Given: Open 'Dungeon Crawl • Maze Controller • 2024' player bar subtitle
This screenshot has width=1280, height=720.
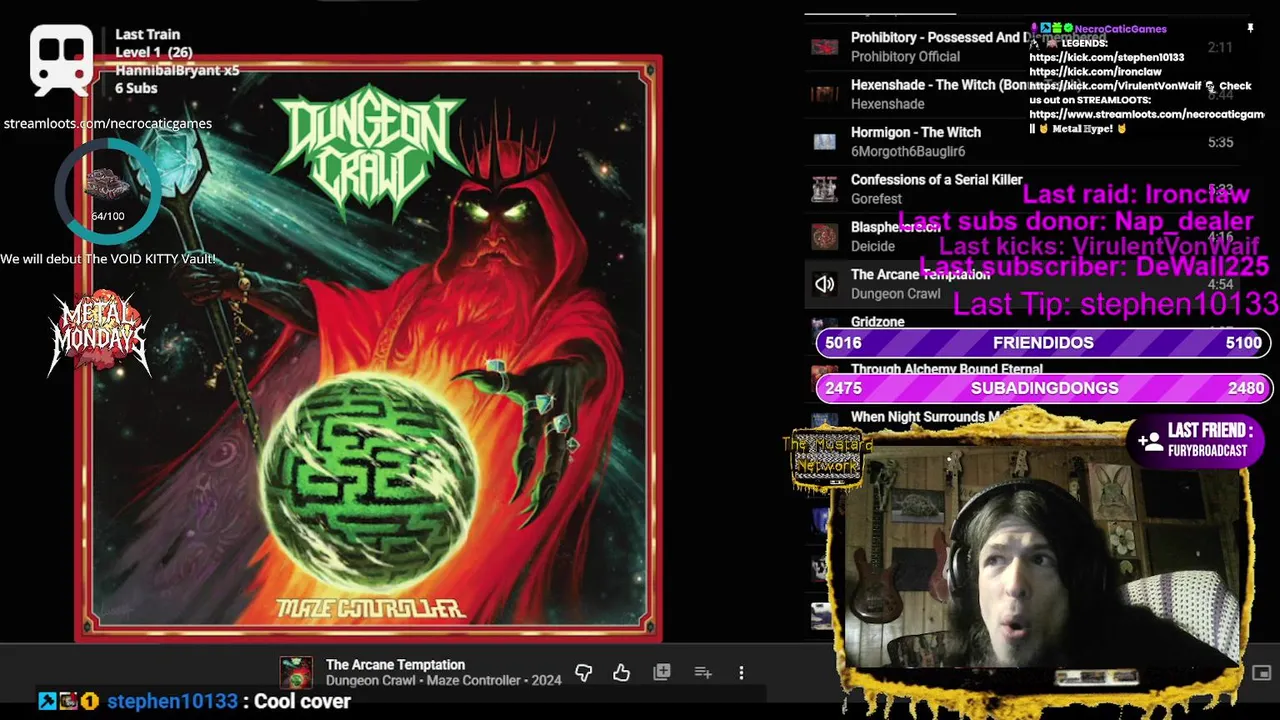Looking at the screenshot, I should pyautogui.click(x=443, y=681).
